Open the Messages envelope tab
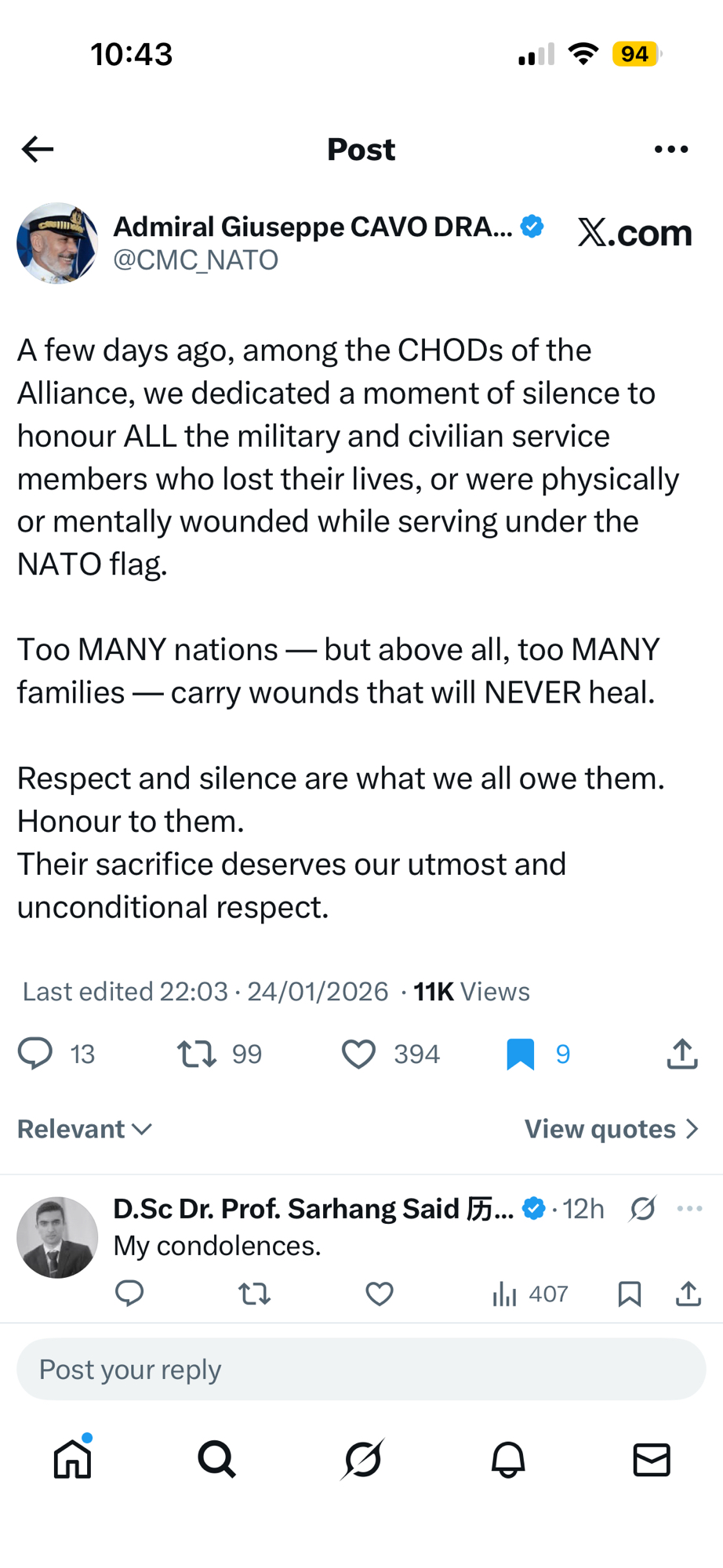 [x=652, y=1459]
